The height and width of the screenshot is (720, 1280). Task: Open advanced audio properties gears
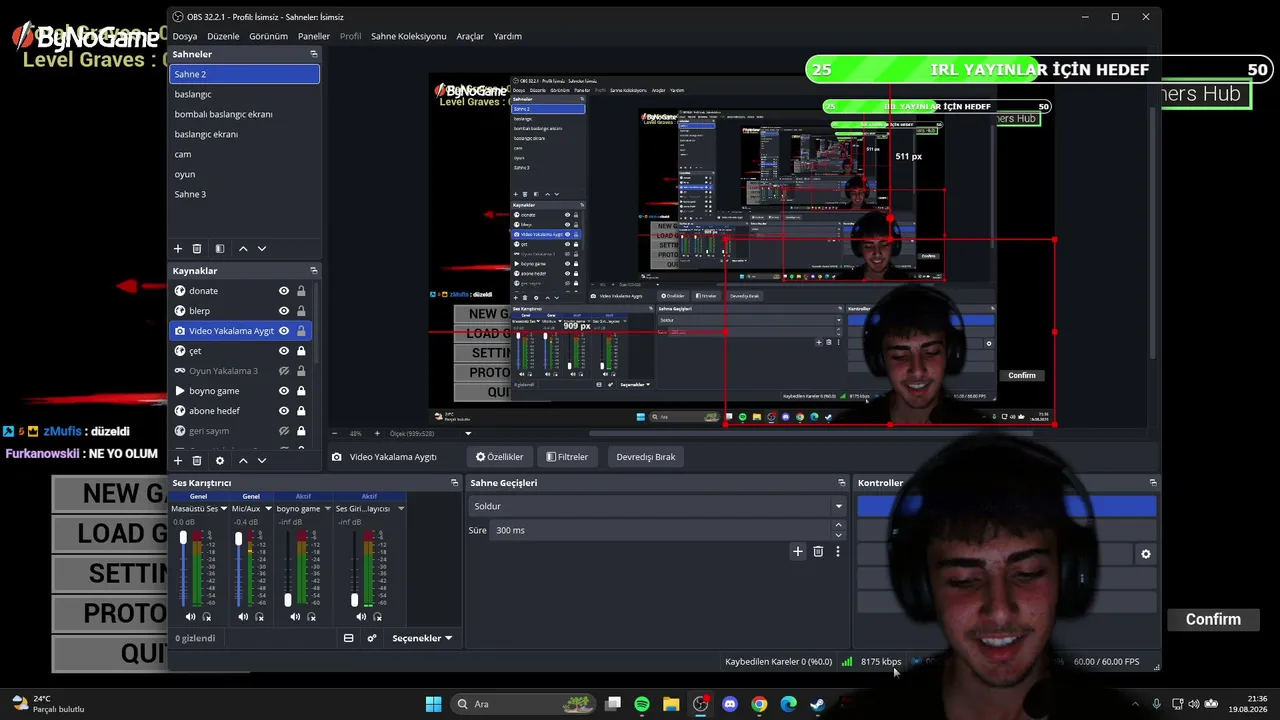click(372, 638)
